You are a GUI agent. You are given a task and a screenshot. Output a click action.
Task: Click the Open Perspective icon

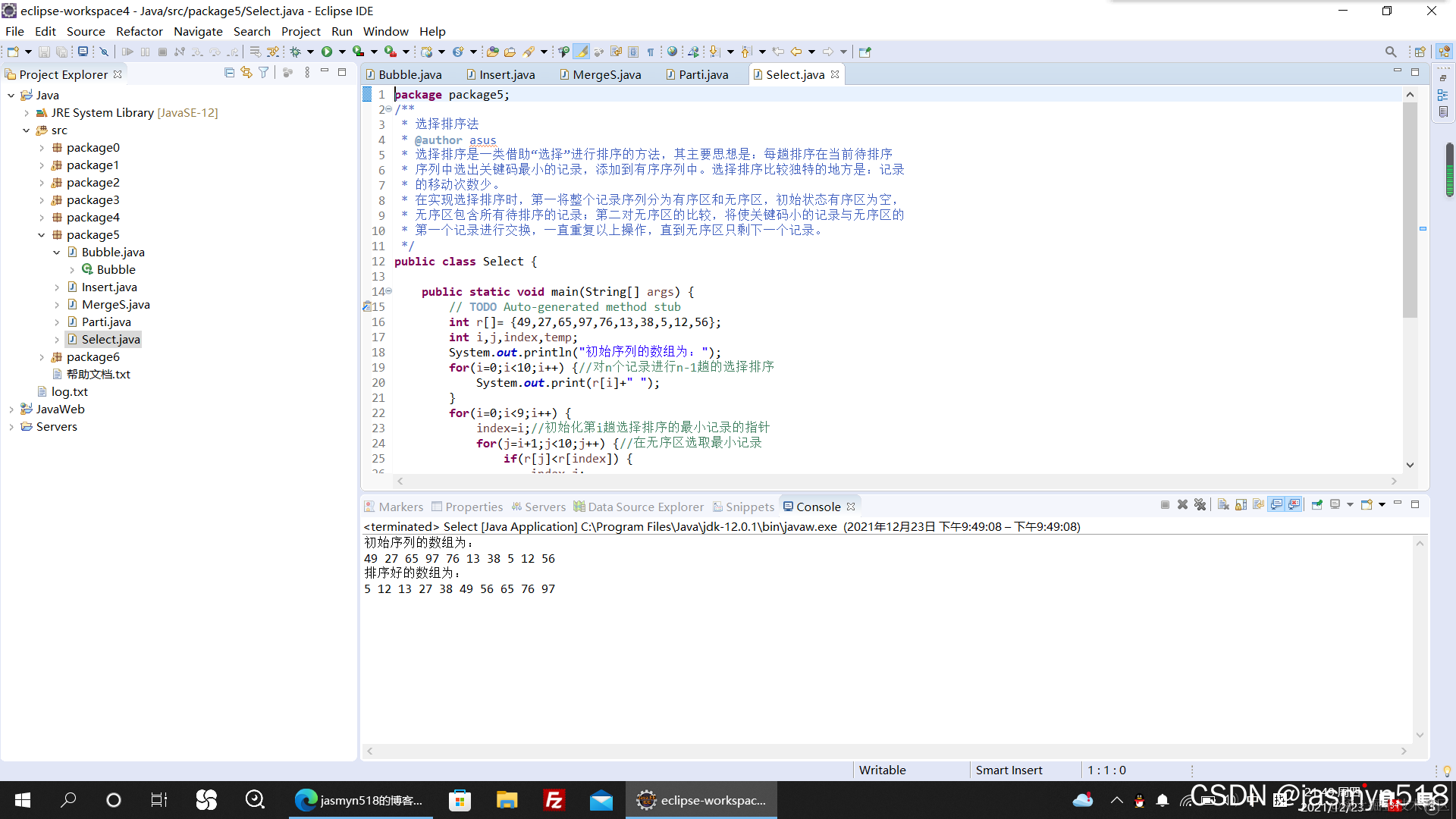1420,52
